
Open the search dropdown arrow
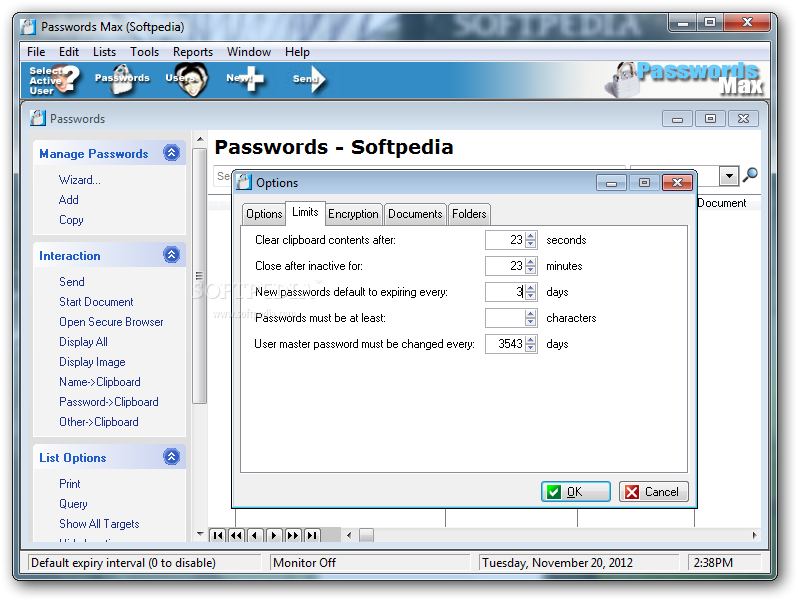coord(729,176)
